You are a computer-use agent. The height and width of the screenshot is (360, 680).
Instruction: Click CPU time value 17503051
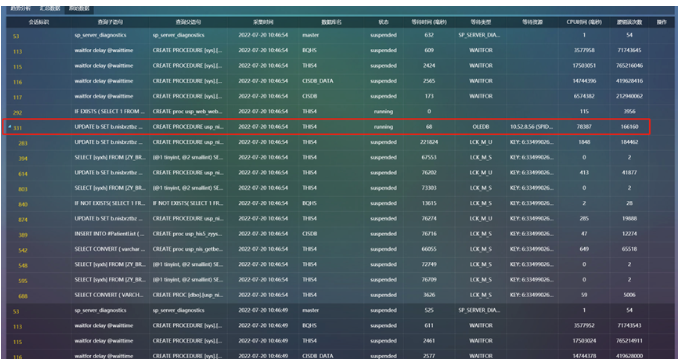pyautogui.click(x=584, y=65)
